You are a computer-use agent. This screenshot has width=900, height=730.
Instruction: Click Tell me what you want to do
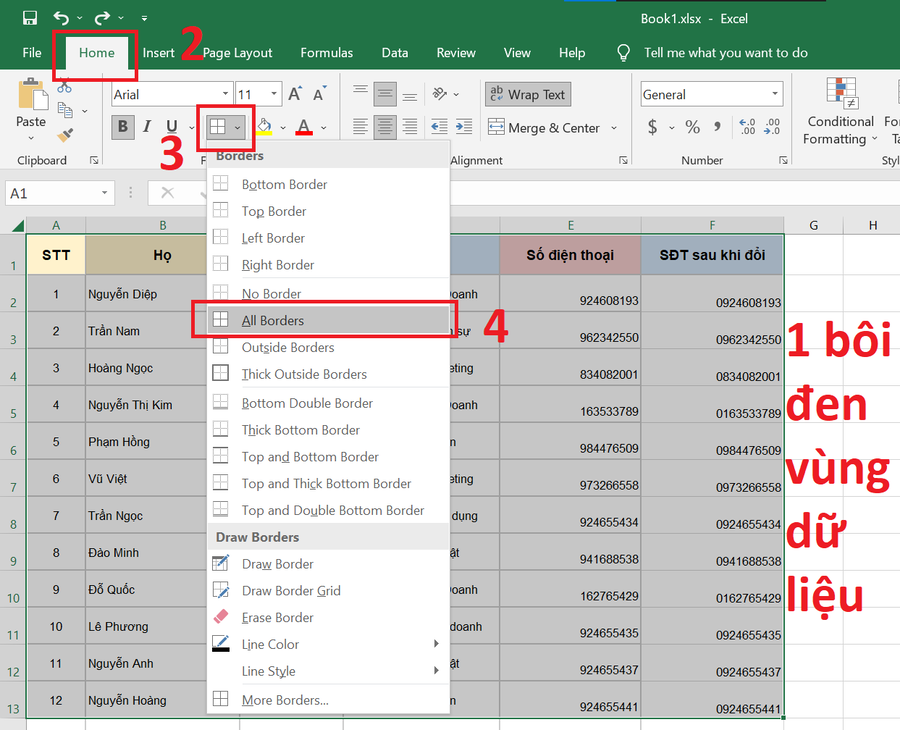(x=726, y=53)
